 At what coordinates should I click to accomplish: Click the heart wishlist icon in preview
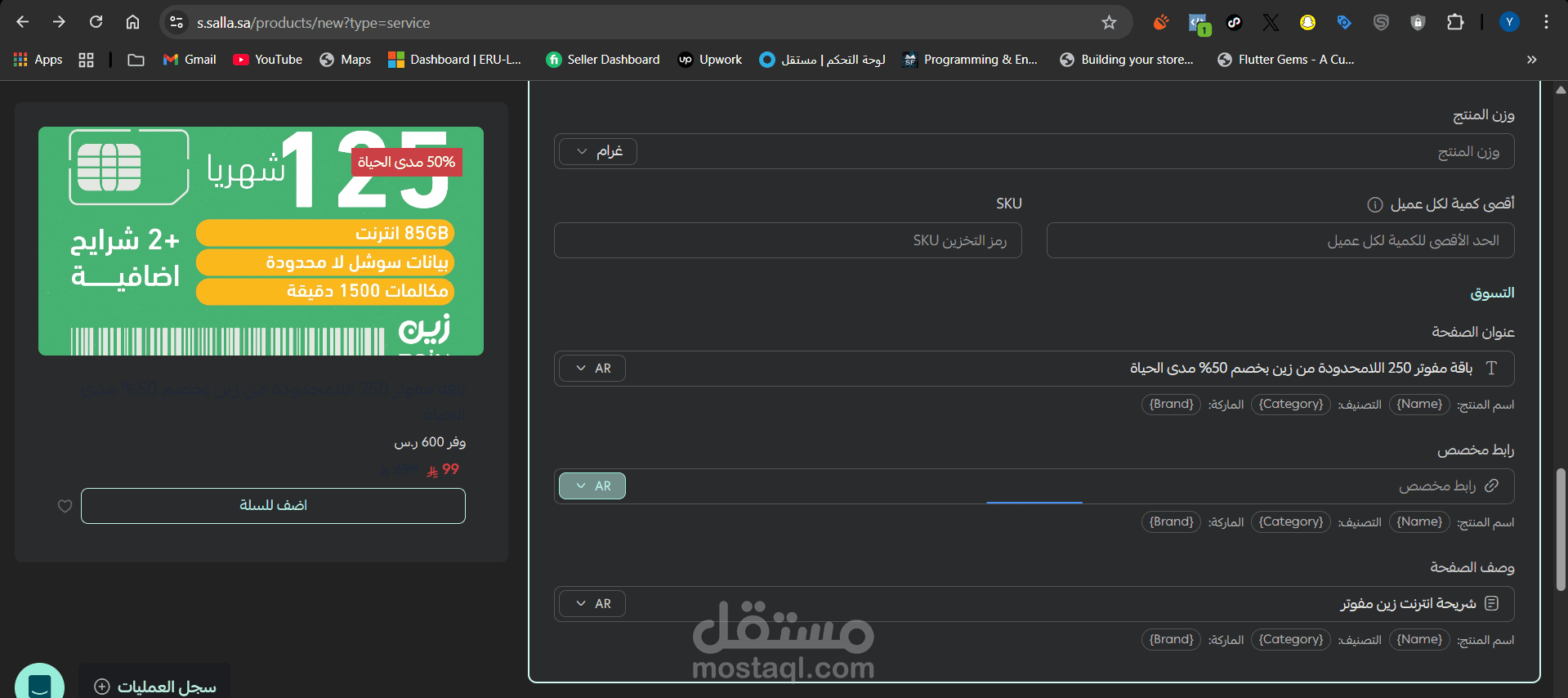click(65, 506)
